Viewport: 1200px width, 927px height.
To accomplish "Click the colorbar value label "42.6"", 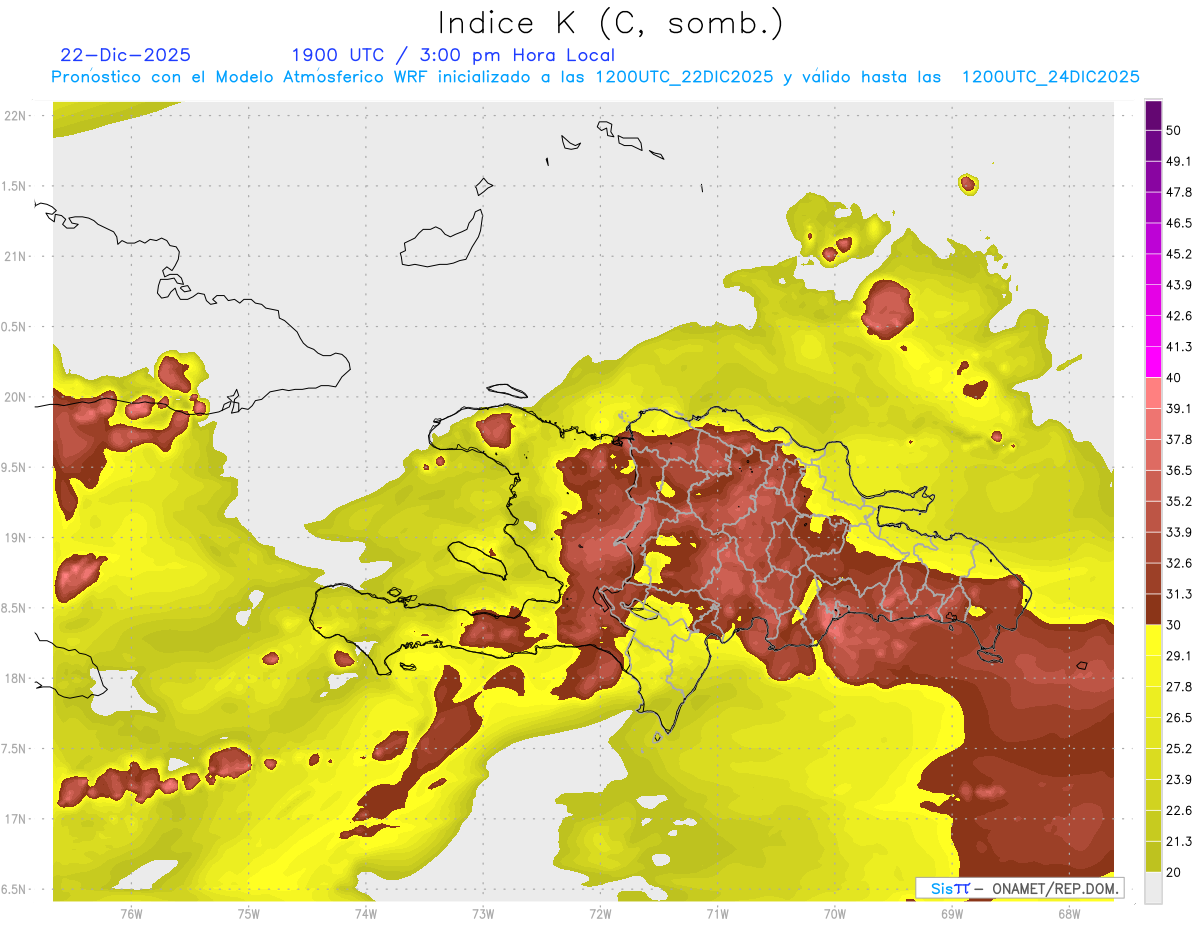I will click(x=1179, y=316).
